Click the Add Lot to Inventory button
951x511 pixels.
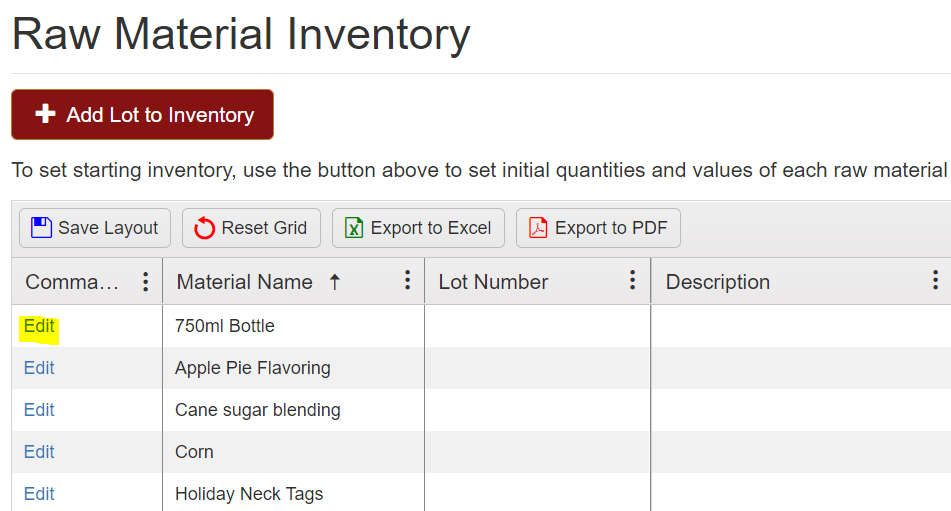pos(142,115)
